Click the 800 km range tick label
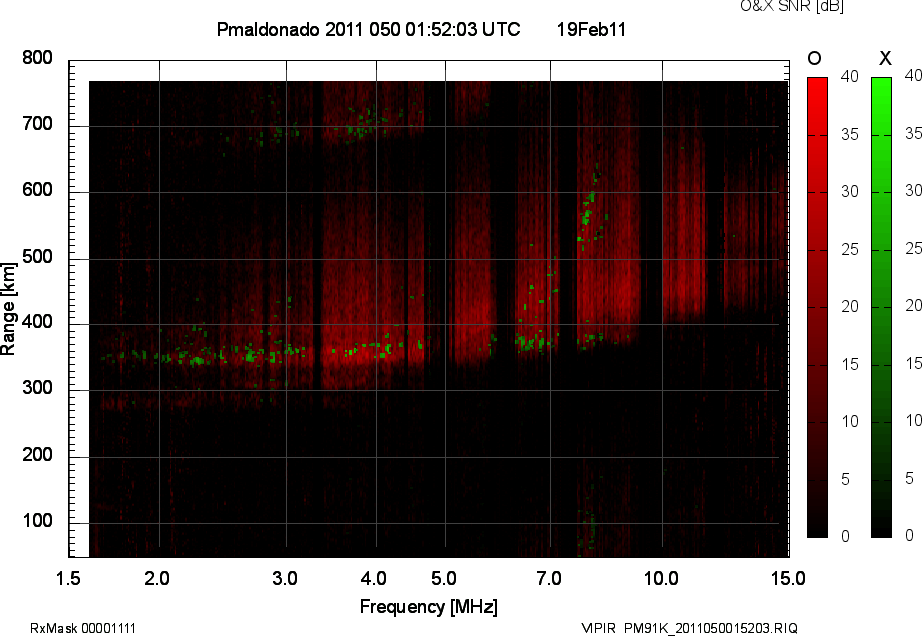This screenshot has width=922, height=636. click(x=38, y=58)
